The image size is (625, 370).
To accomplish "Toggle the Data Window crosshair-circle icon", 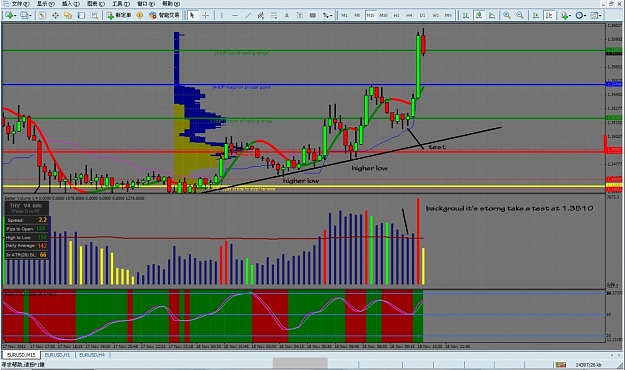I will pyautogui.click(x=55, y=15).
